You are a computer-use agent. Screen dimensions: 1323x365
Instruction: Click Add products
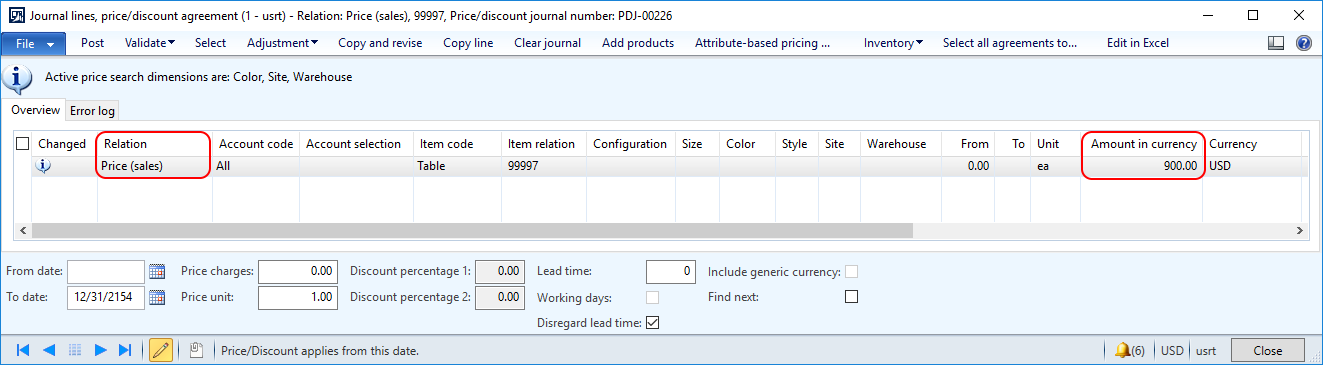[x=638, y=43]
